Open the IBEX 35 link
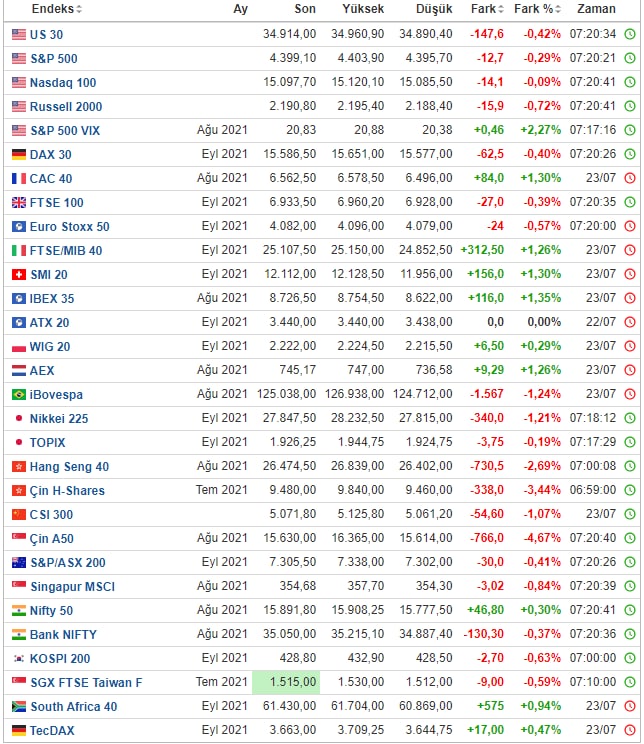644x744 pixels. pos(52,298)
